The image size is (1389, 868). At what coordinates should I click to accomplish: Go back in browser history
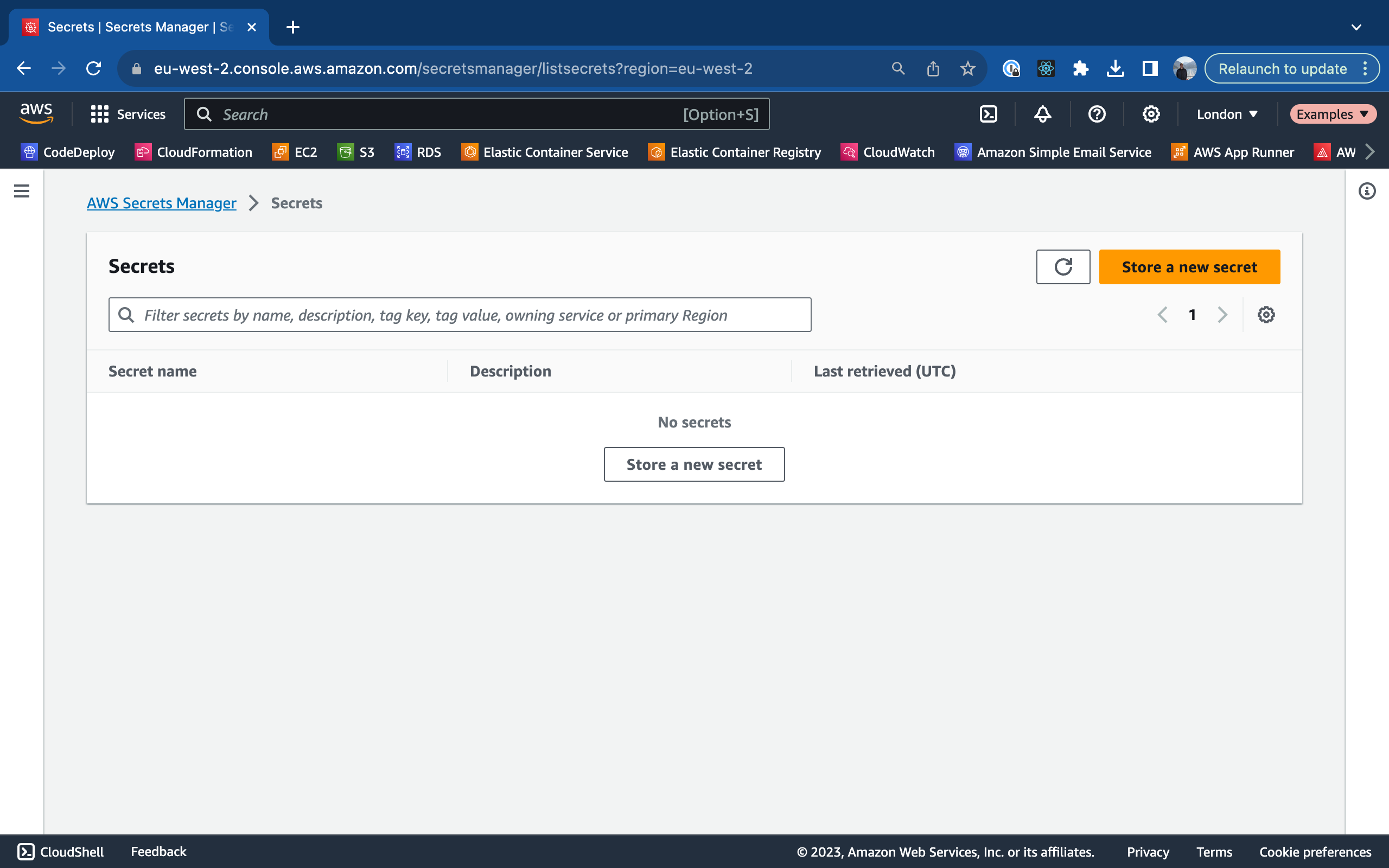pos(23,68)
